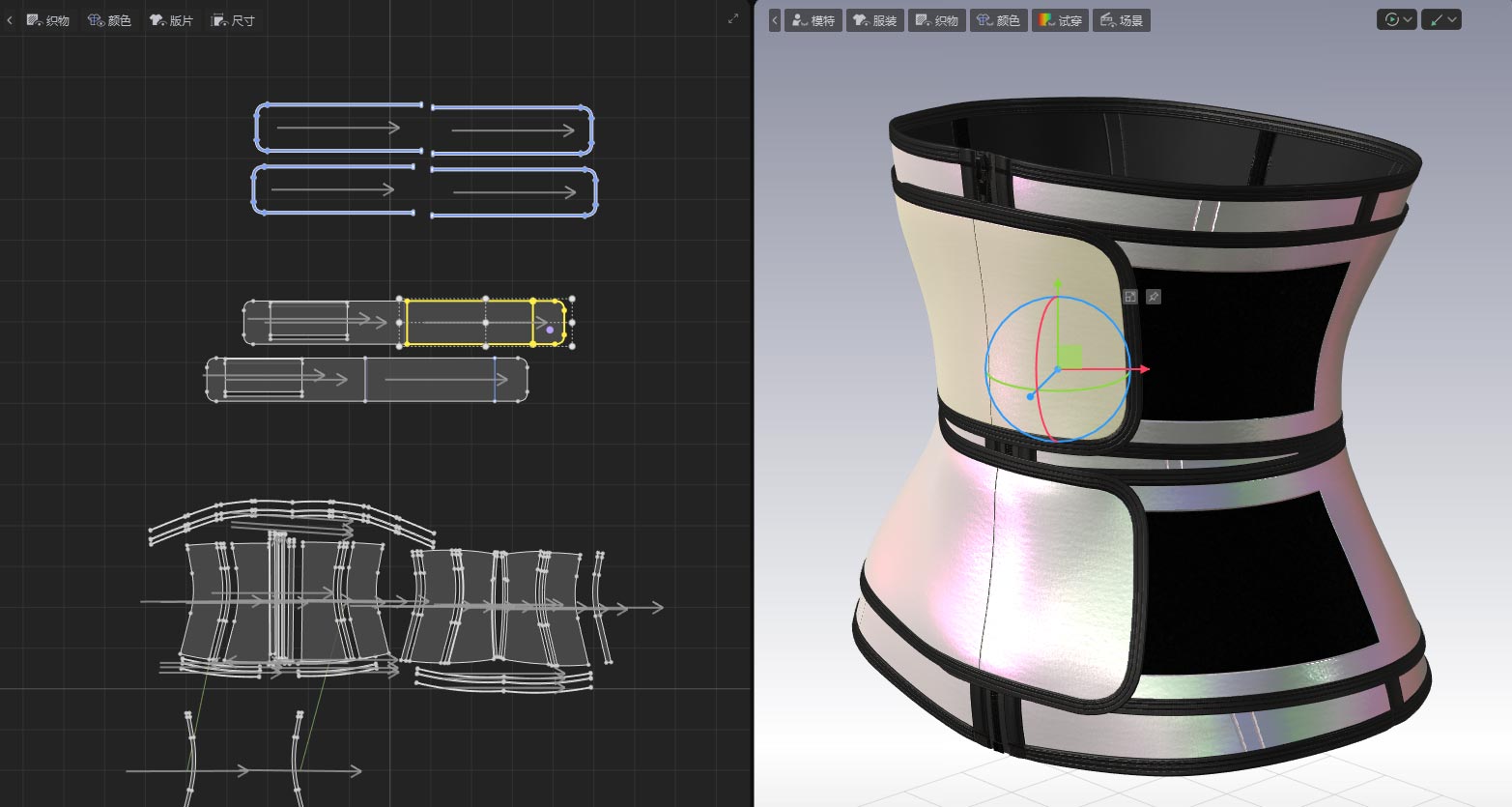Click the green Y-axis arrow of gizmo
This screenshot has width=1512, height=807.
1058,286
